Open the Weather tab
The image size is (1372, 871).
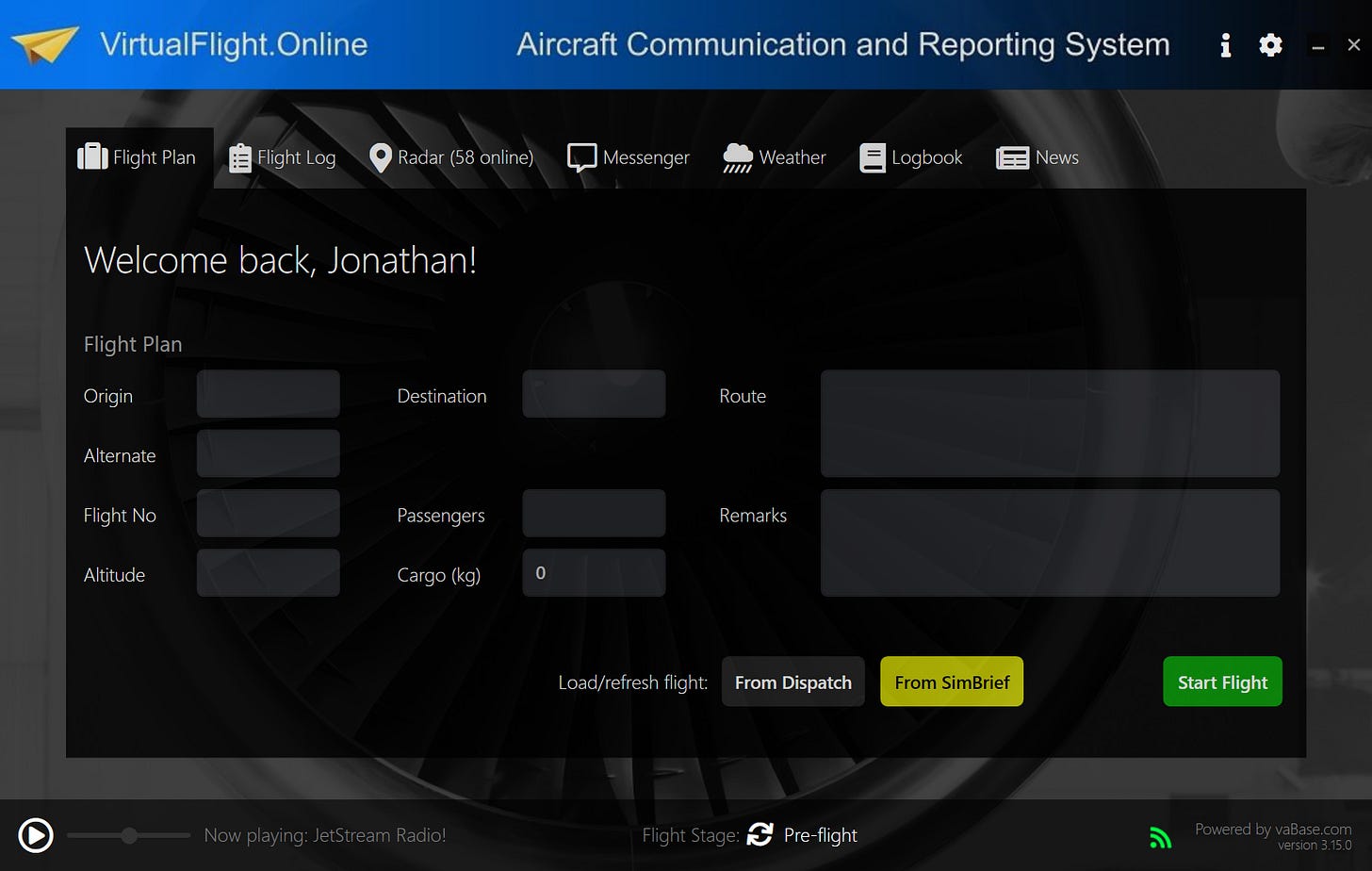[x=775, y=157]
